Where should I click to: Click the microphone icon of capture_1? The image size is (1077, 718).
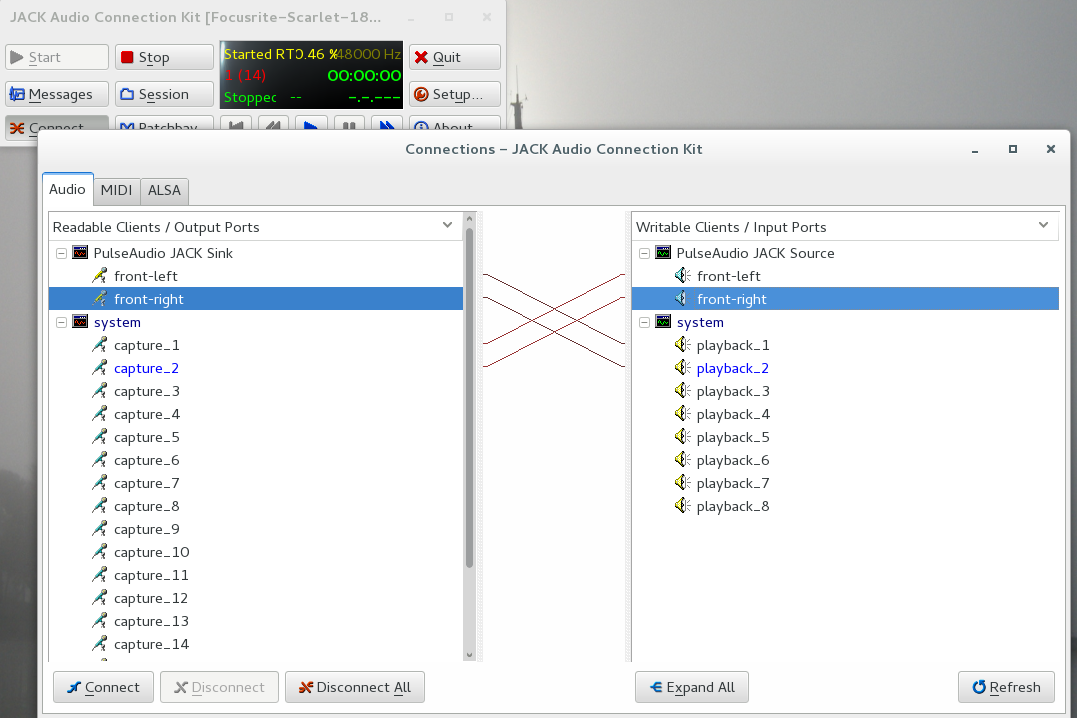[x=100, y=345]
